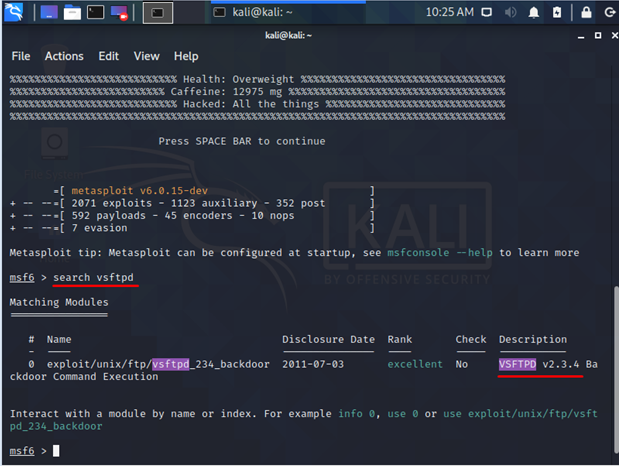Click the 'Description' column header
The height and width of the screenshot is (466, 621).
(533, 339)
